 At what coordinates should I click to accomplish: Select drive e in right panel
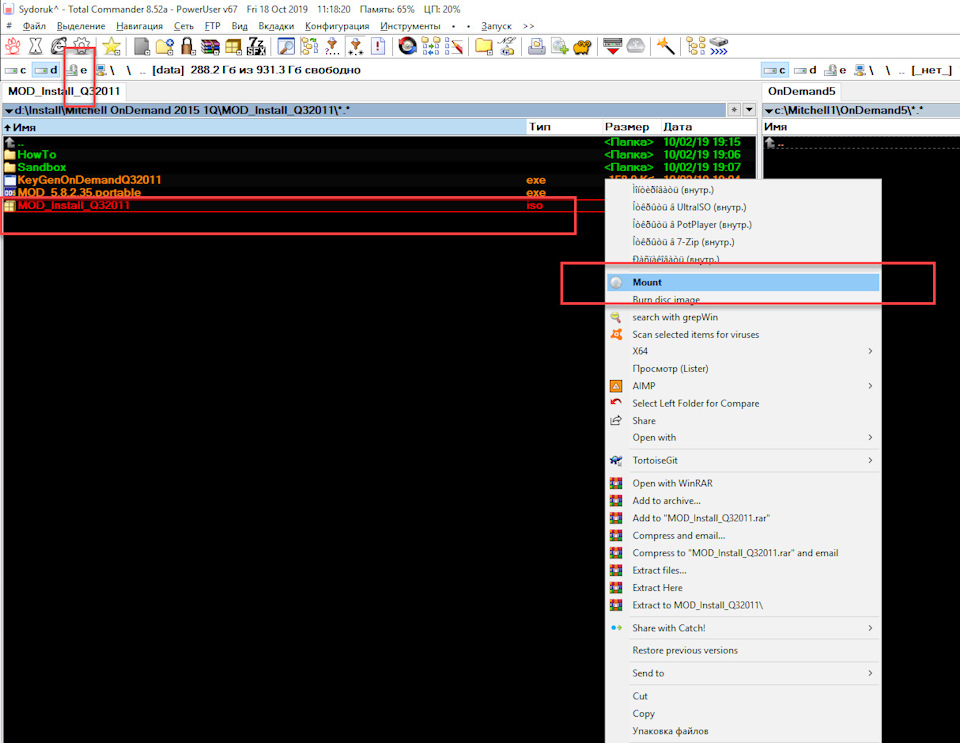836,70
